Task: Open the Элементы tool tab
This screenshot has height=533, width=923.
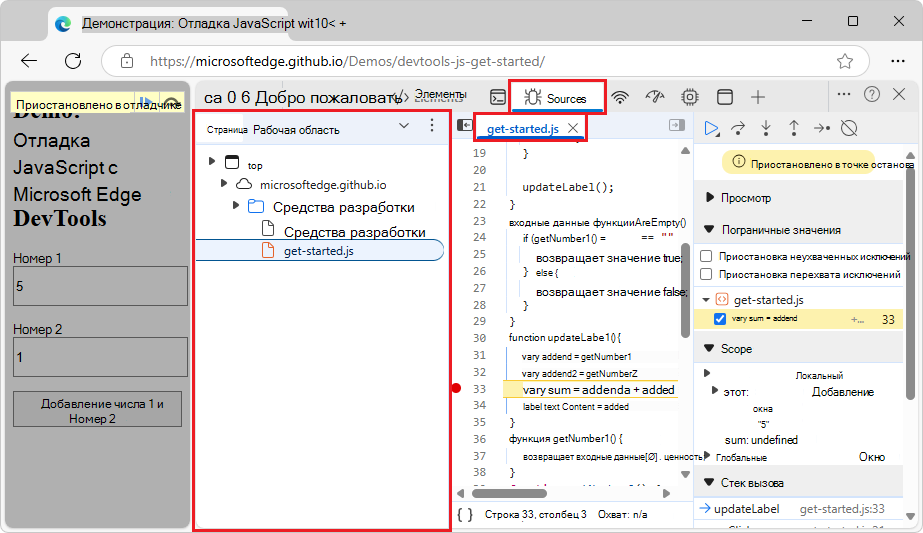Action: click(440, 94)
